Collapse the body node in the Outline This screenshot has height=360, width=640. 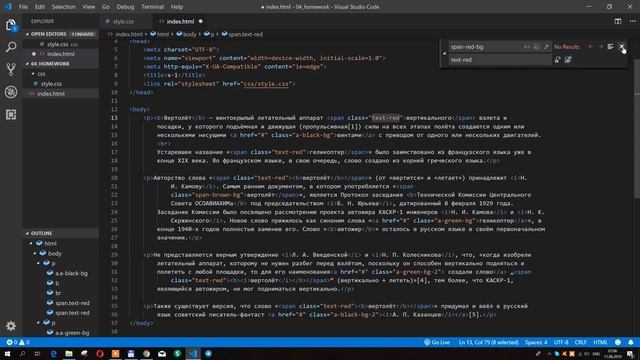[x=35, y=253]
